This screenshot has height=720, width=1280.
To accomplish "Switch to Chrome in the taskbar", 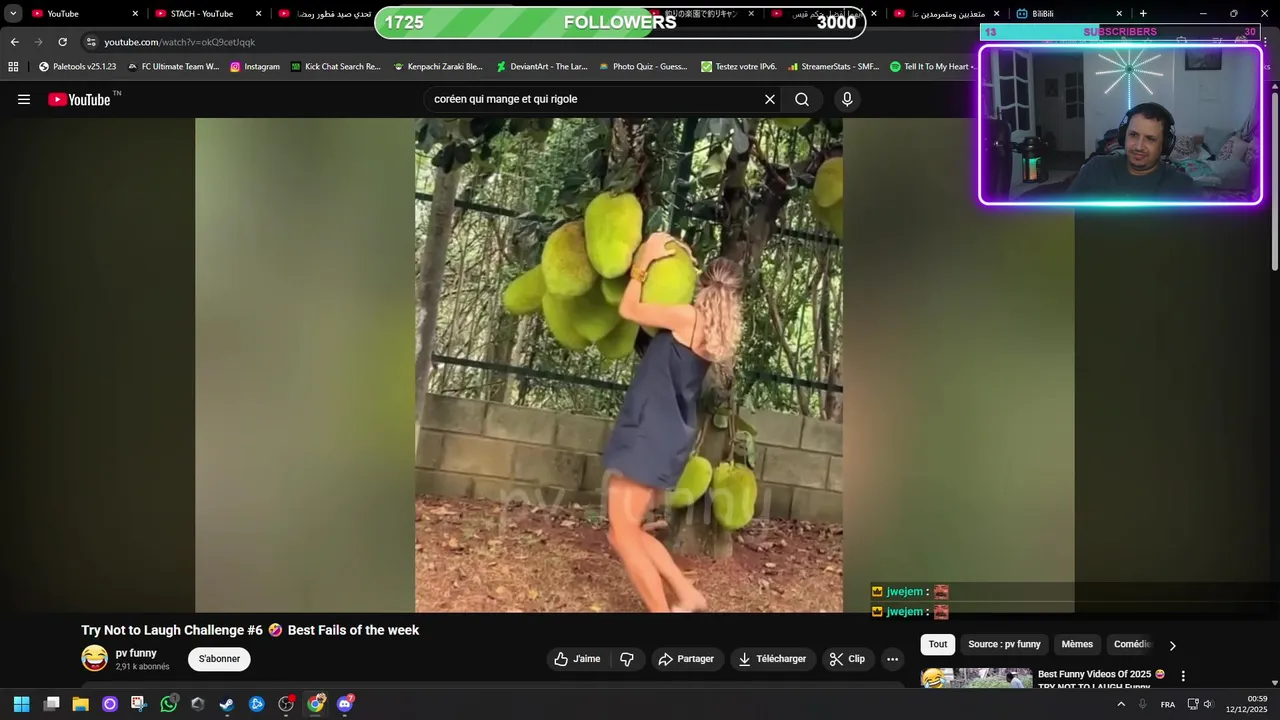I will pyautogui.click(x=316, y=704).
